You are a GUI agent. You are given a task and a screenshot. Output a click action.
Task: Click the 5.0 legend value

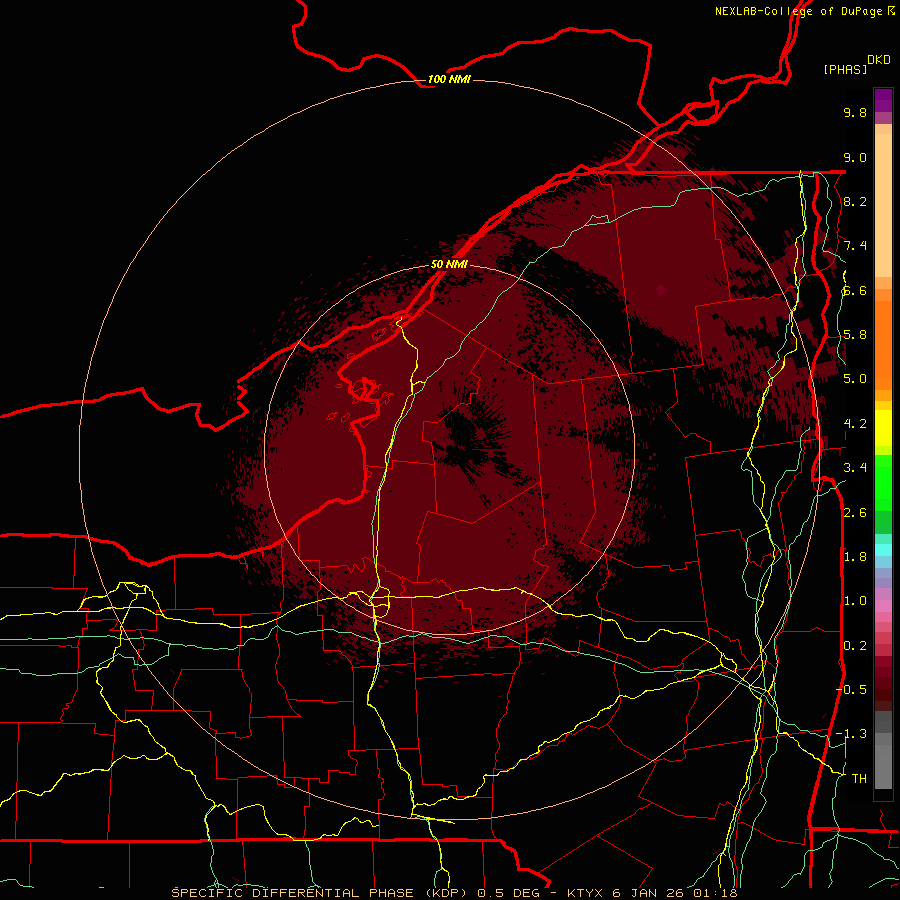(x=855, y=379)
